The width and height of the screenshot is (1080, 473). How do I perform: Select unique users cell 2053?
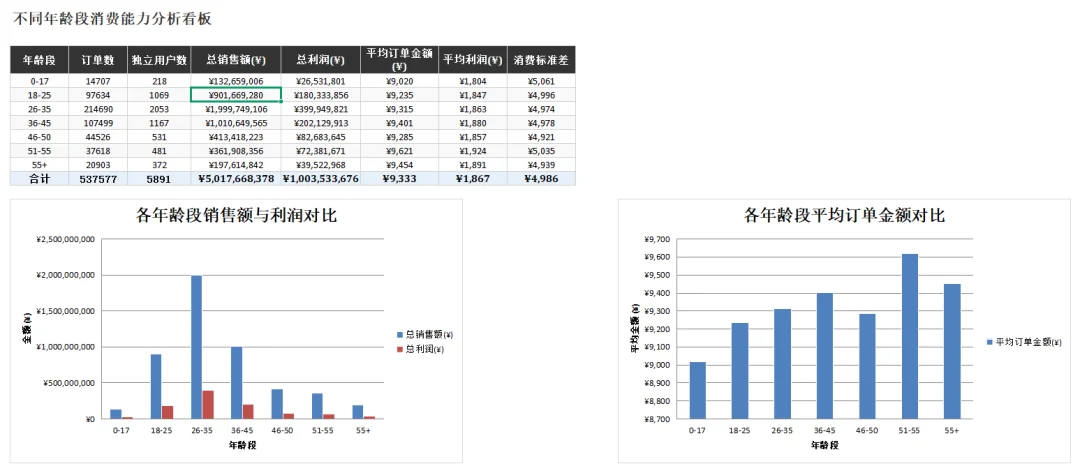[x=159, y=109]
